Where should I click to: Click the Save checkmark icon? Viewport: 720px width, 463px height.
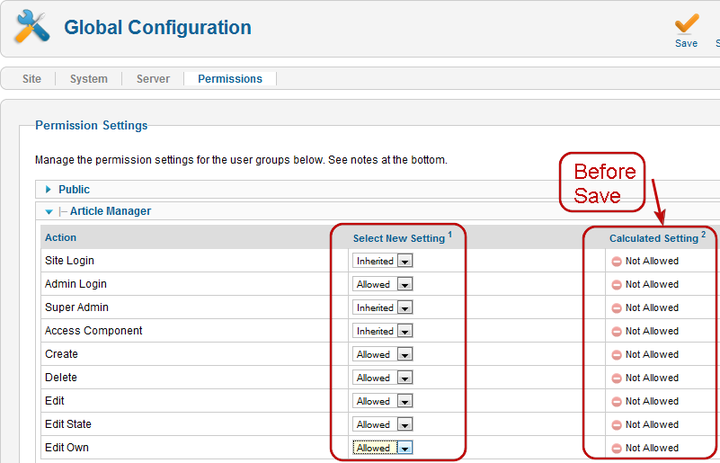pos(686,24)
